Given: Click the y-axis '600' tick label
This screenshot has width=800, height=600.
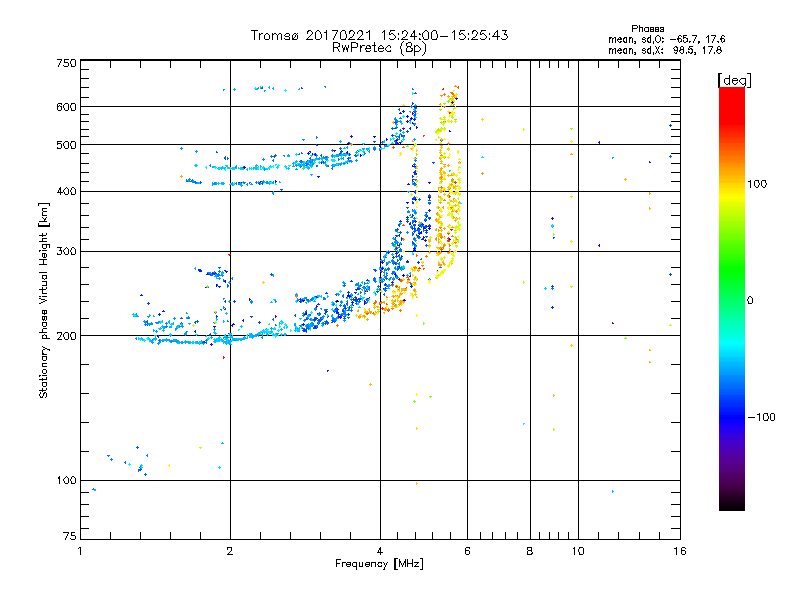Looking at the screenshot, I should coord(66,107).
